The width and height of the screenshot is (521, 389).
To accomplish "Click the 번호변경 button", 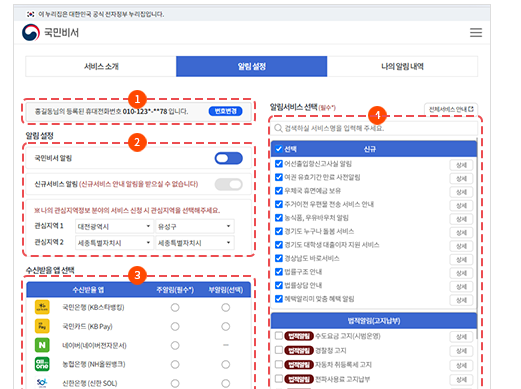I will (225, 111).
